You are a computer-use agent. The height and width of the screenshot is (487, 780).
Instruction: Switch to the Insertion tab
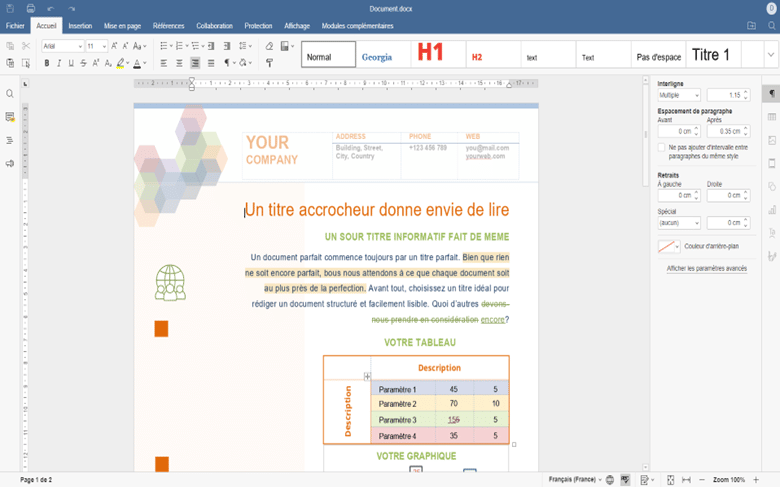pyautogui.click(x=80, y=26)
